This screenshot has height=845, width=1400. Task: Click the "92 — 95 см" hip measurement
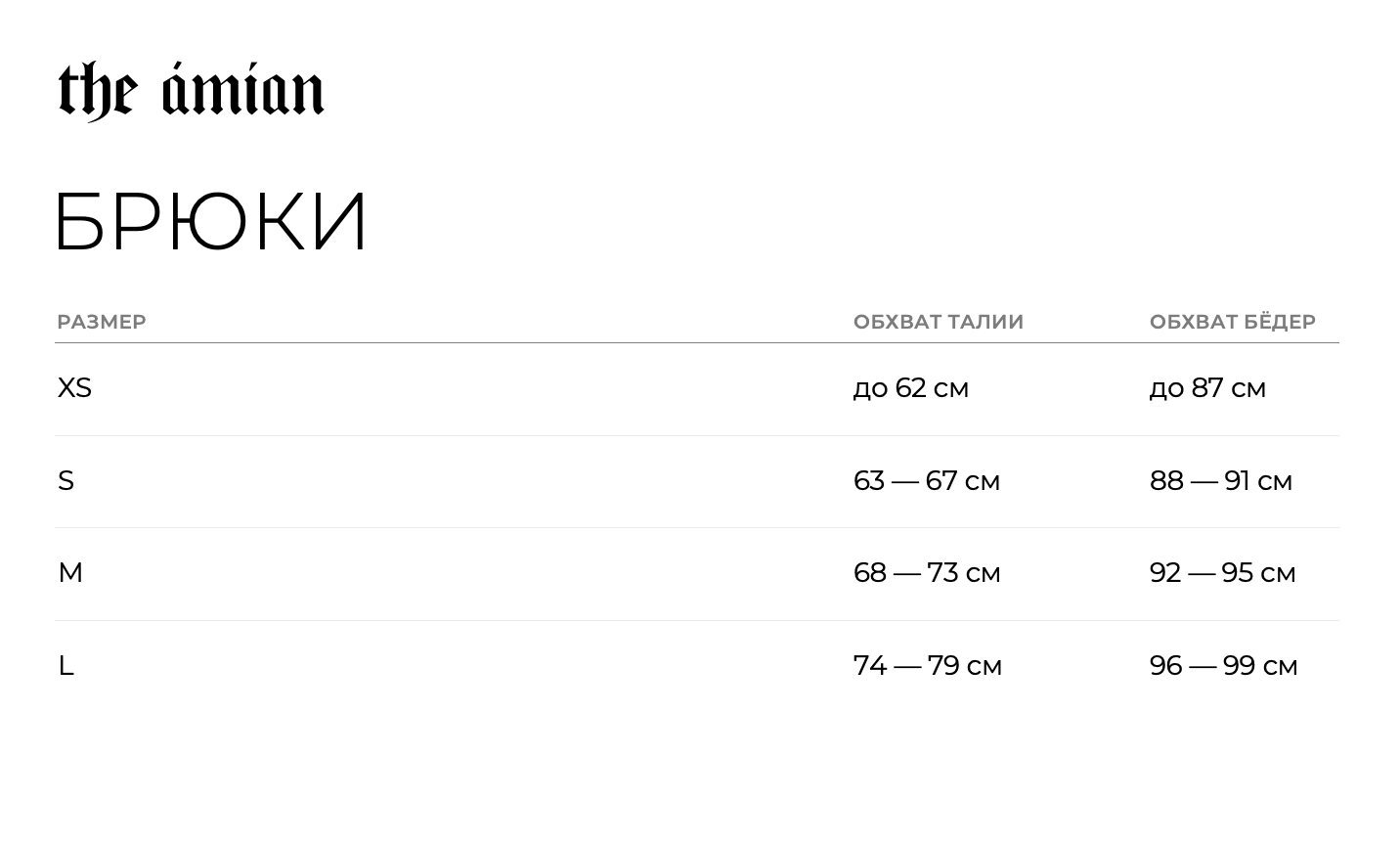click(1222, 573)
